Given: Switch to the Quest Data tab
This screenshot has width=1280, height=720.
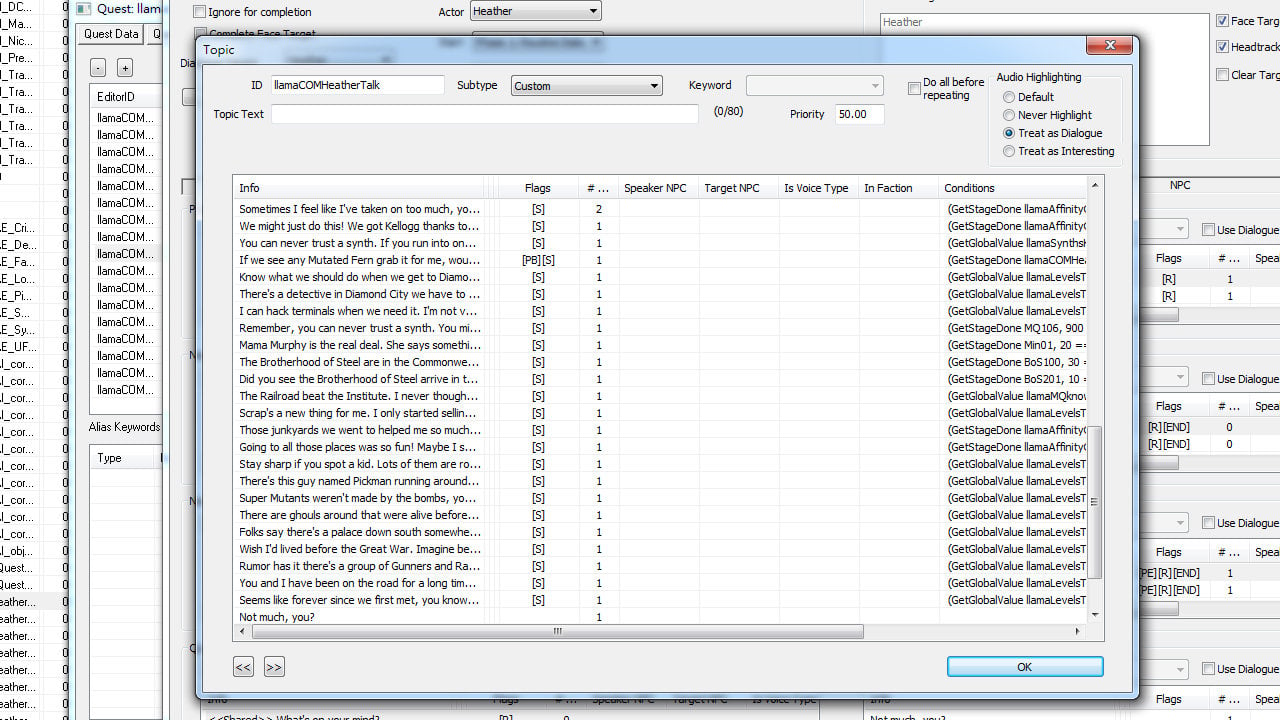Looking at the screenshot, I should 111,34.
